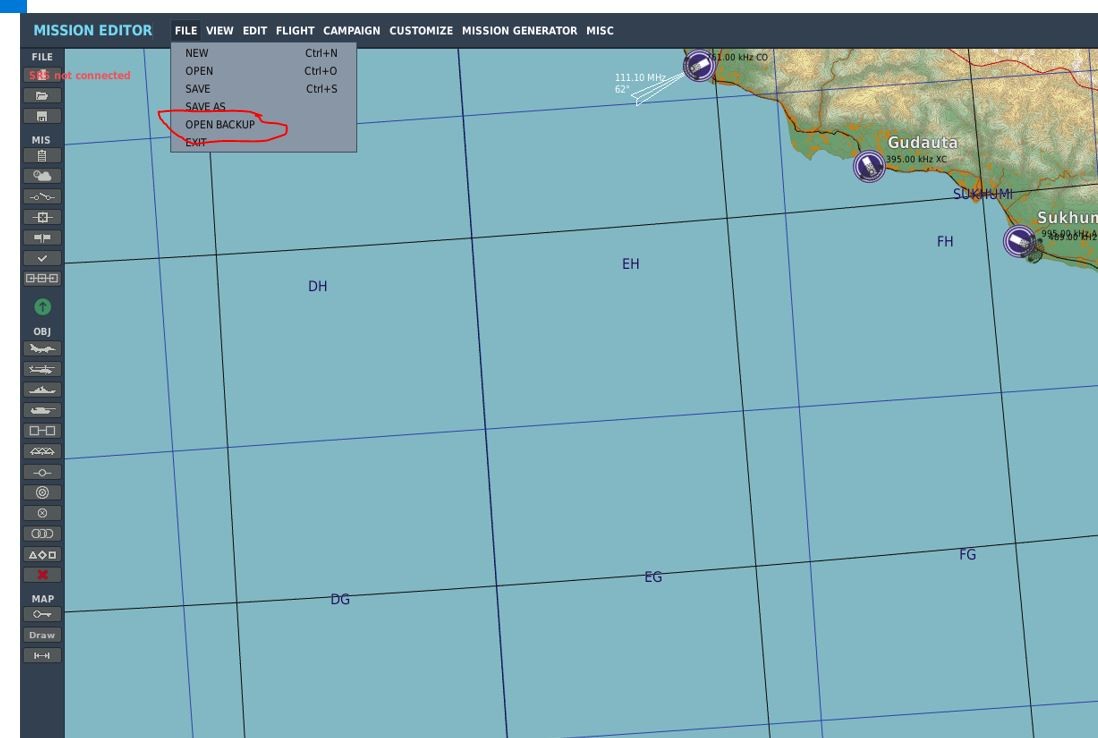Click the crosshair box icon under MIS
Screen dimensions: 1098x738
(x=42, y=217)
